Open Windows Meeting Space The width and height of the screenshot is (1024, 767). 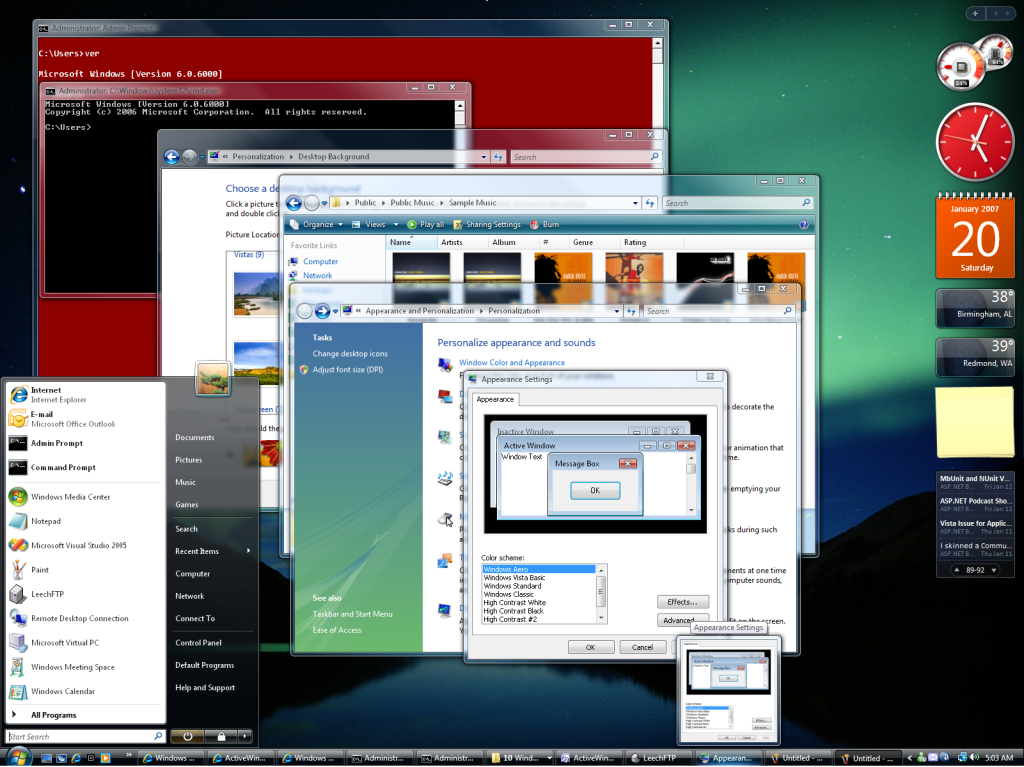point(85,667)
